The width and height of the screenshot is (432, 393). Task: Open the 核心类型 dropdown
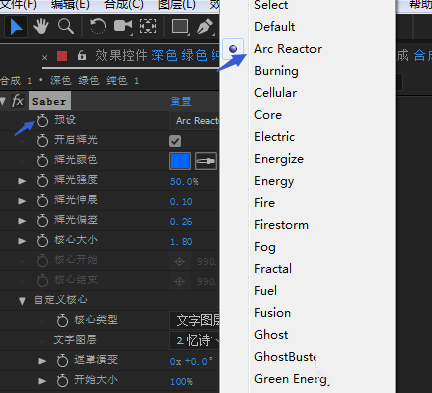(195, 320)
